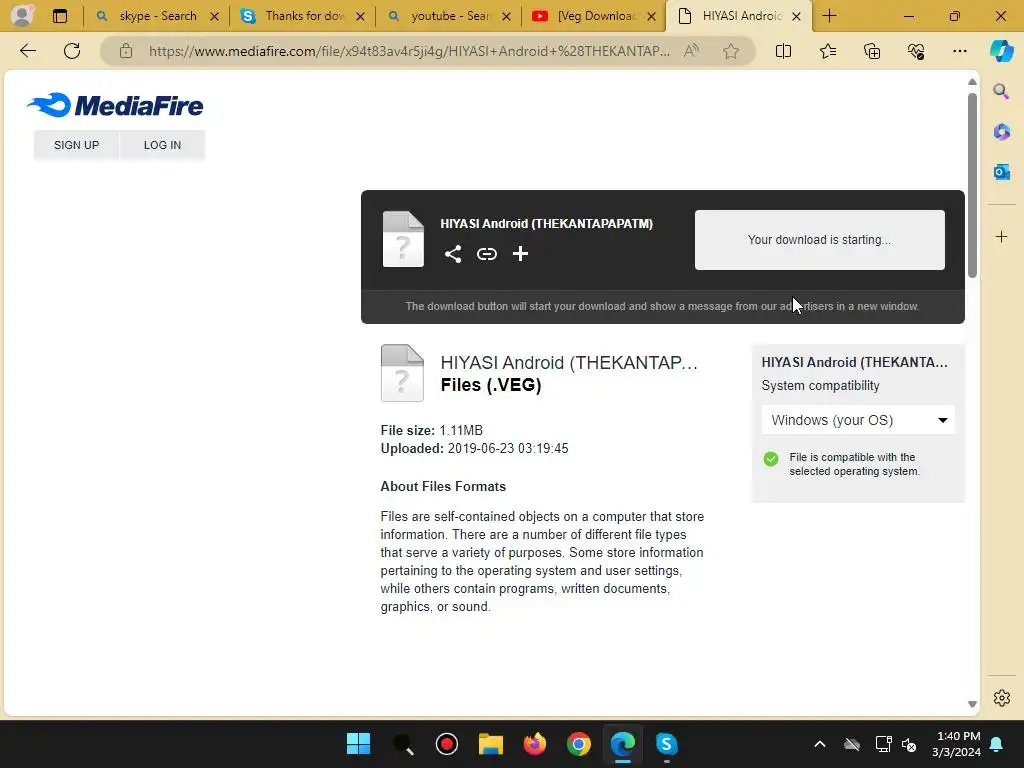Click the share icon under the file name
This screenshot has height=768, width=1024.
pos(453,254)
